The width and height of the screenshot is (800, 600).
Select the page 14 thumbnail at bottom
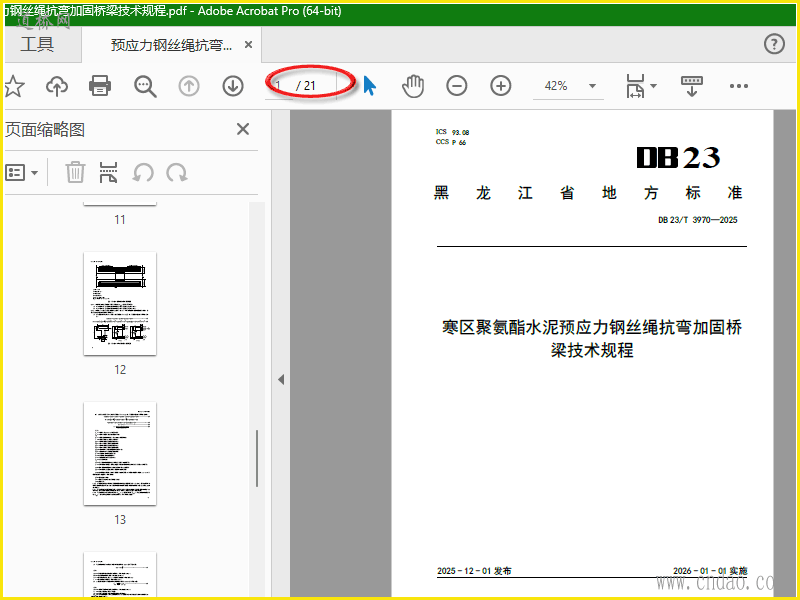click(120, 574)
